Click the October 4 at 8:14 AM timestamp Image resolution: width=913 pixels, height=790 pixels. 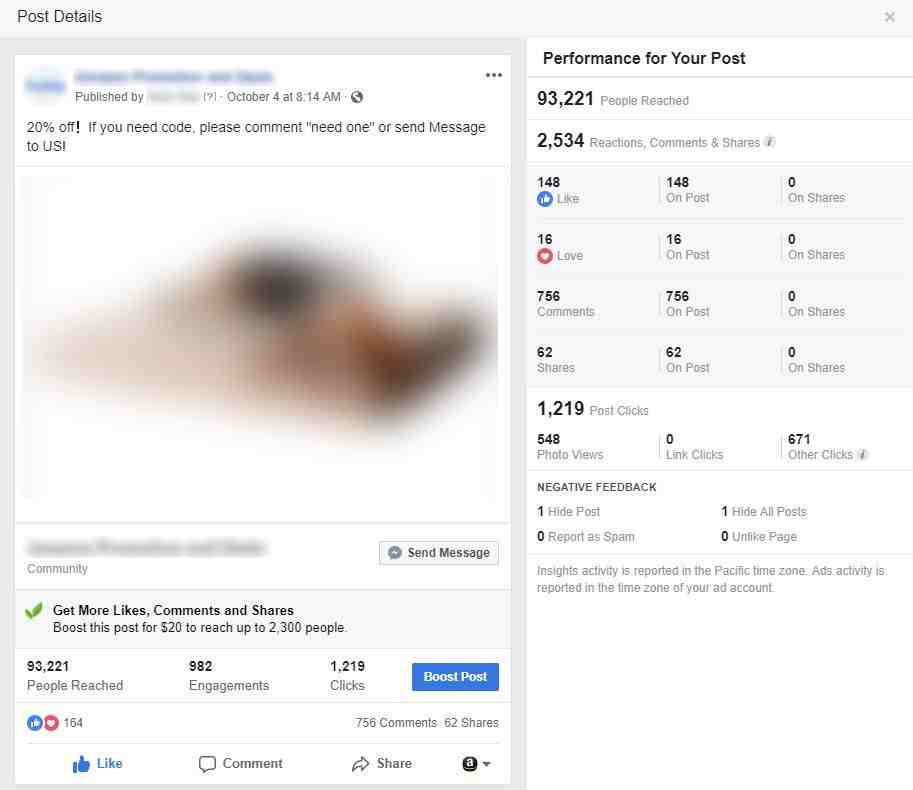pyautogui.click(x=284, y=97)
